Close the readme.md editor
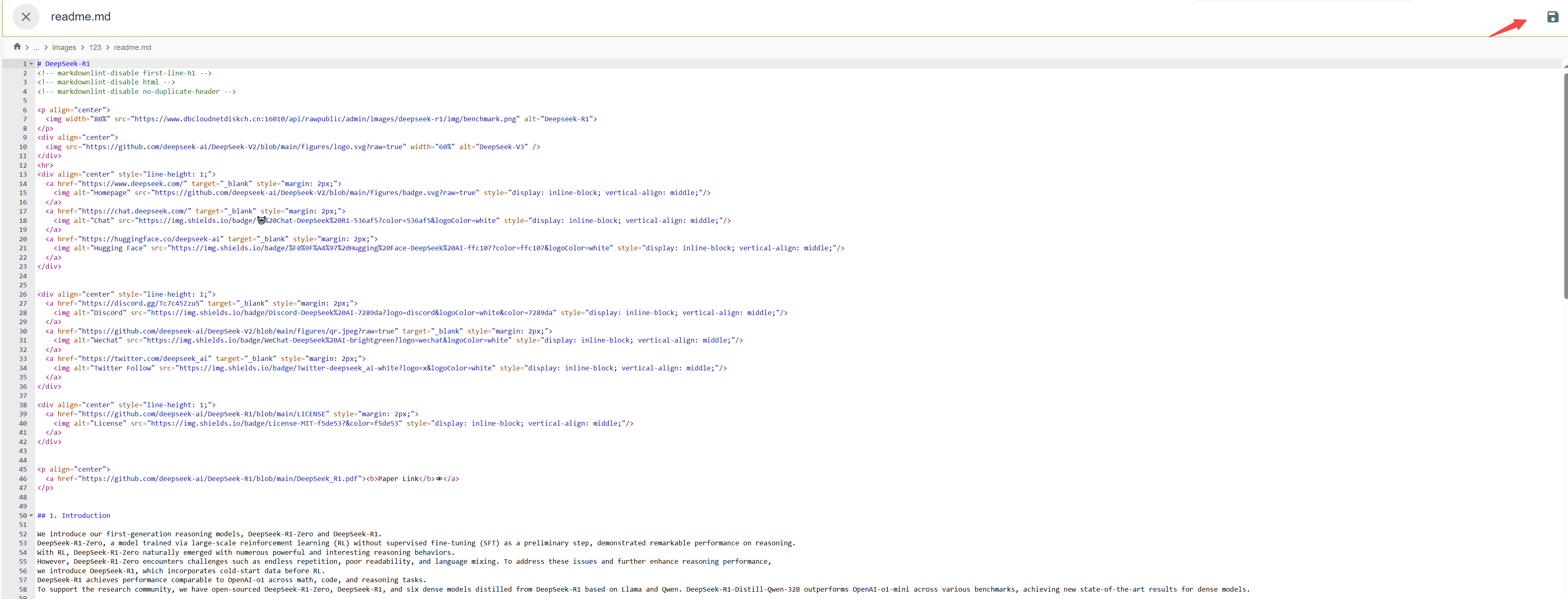The width and height of the screenshot is (1568, 599). pyautogui.click(x=25, y=17)
